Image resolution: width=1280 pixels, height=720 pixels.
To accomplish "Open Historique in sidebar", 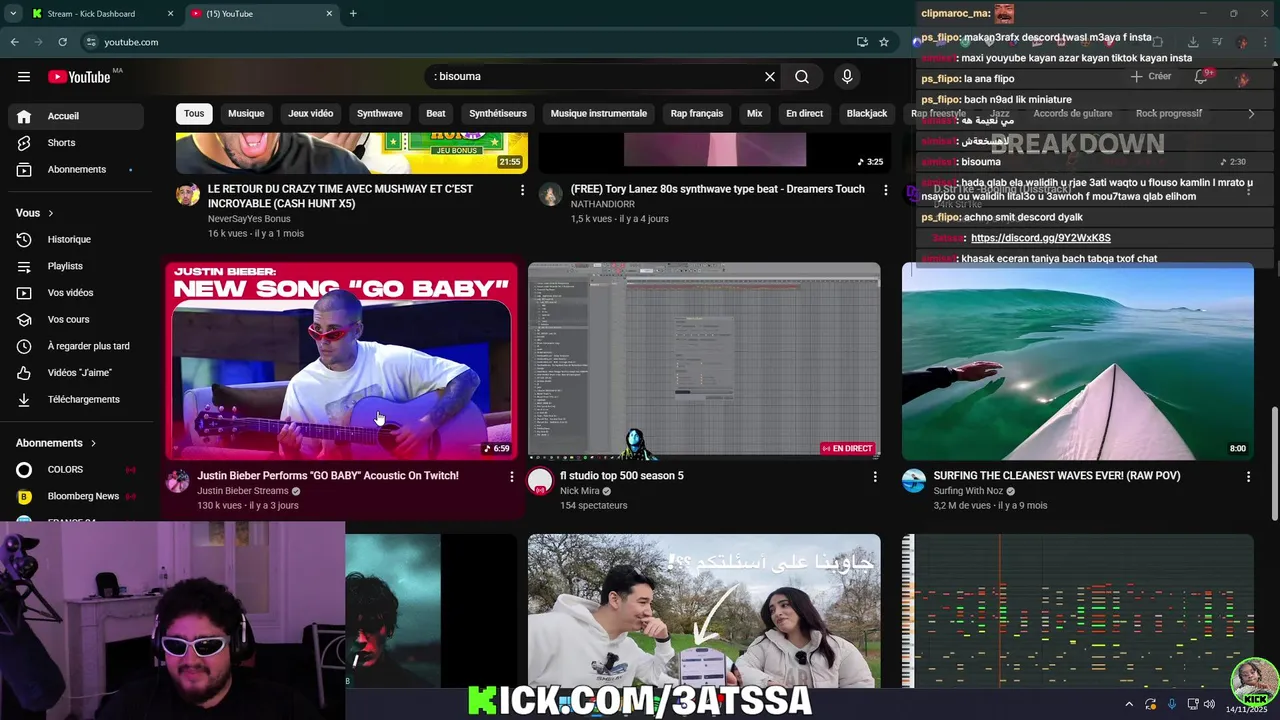I will tap(76, 240).
